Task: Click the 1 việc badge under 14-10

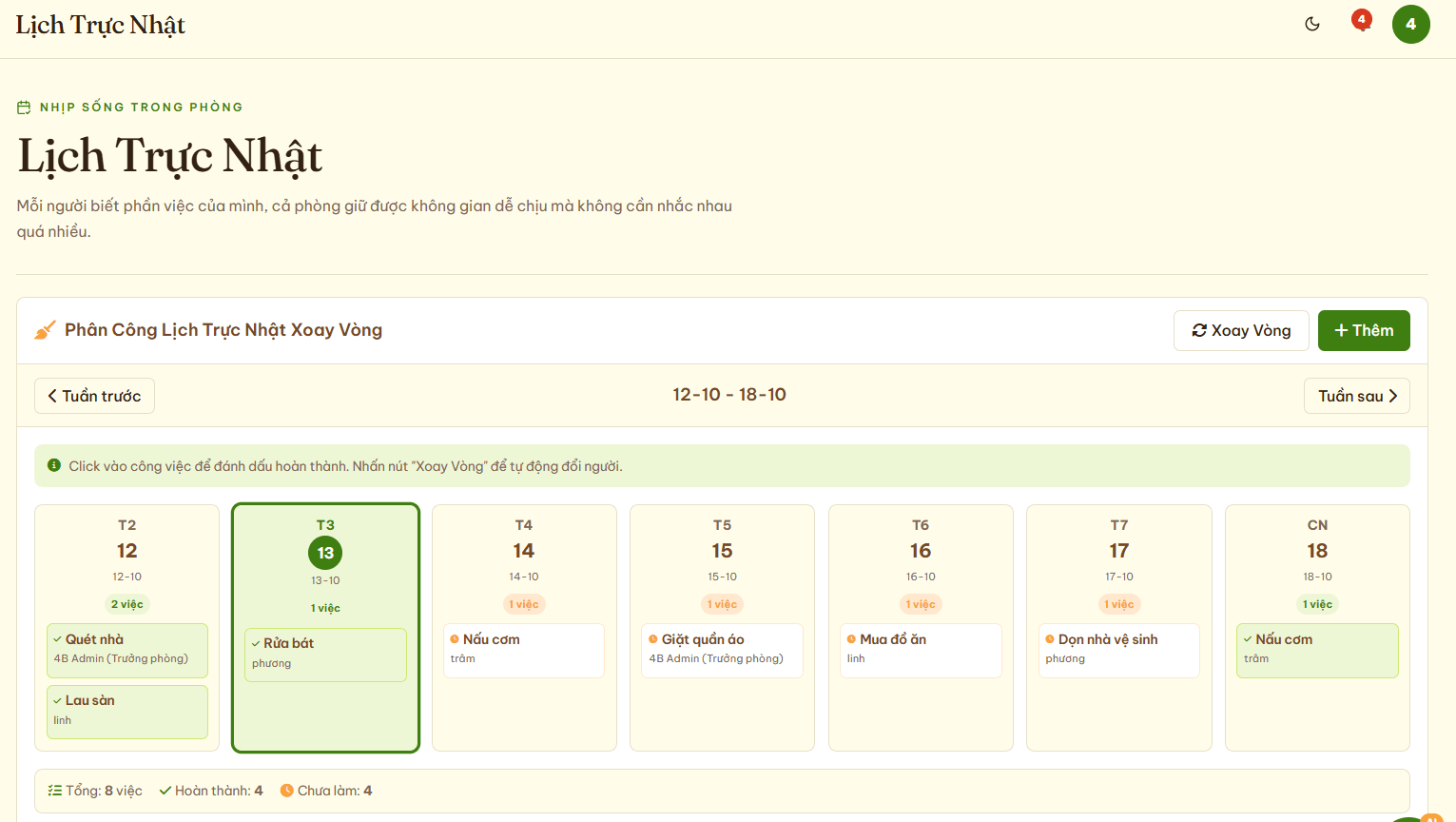Action: tap(524, 604)
